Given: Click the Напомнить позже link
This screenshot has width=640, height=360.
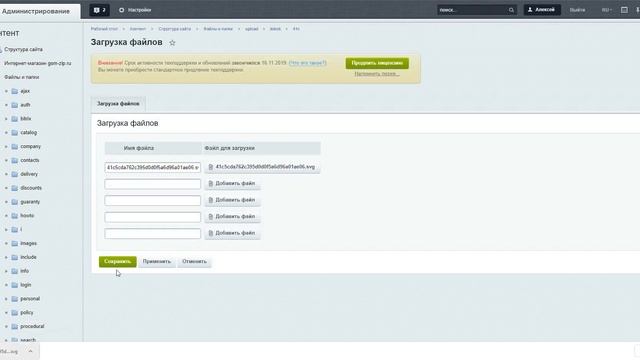Looking at the screenshot, I should (377, 74).
